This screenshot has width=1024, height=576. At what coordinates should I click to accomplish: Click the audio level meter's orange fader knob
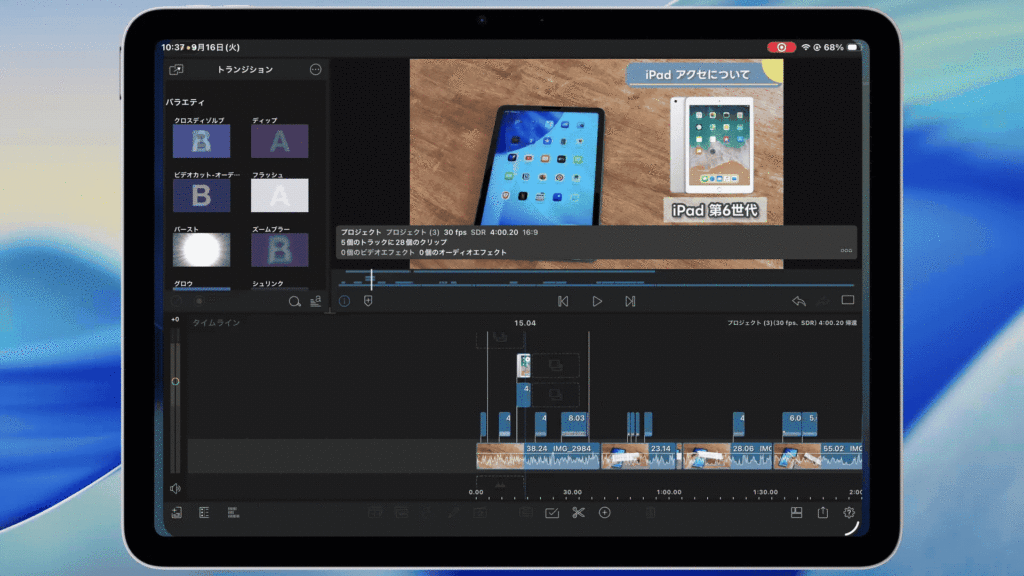tap(175, 381)
